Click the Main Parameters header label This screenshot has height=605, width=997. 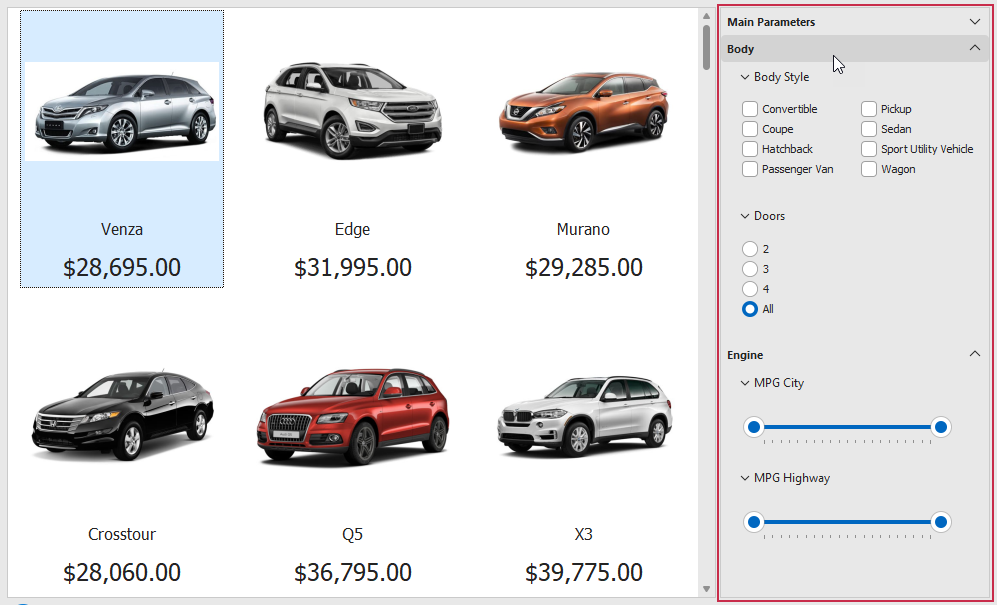click(x=771, y=22)
